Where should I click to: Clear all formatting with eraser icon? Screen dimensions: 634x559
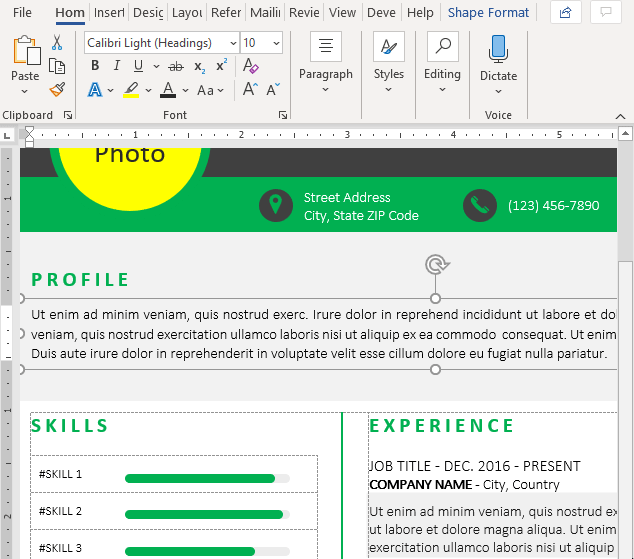coord(251,65)
